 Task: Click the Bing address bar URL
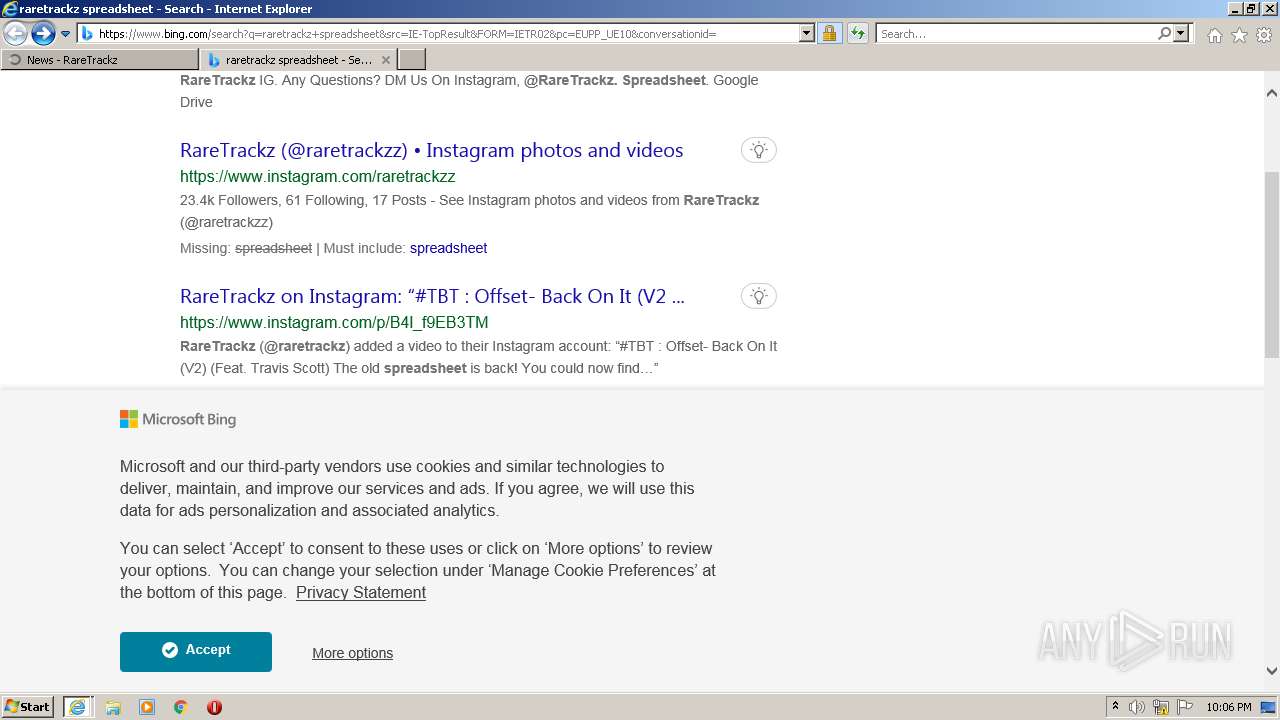coord(407,34)
